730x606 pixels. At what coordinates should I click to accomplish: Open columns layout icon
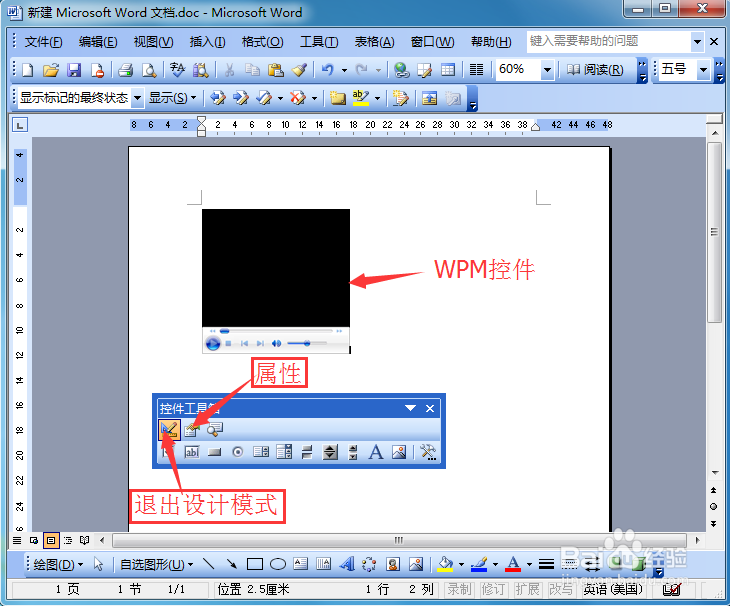(x=476, y=70)
